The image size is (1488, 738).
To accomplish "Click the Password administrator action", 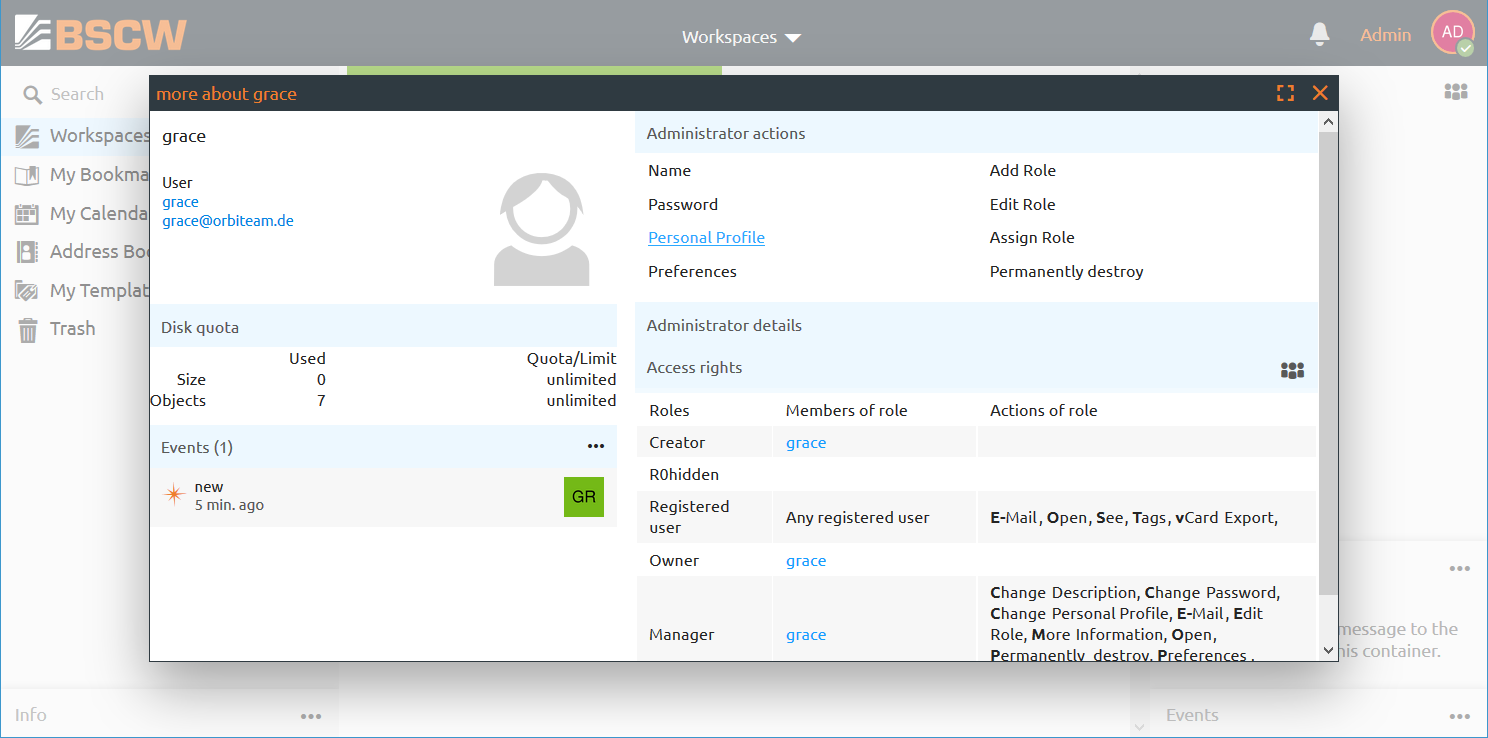I will click(683, 204).
